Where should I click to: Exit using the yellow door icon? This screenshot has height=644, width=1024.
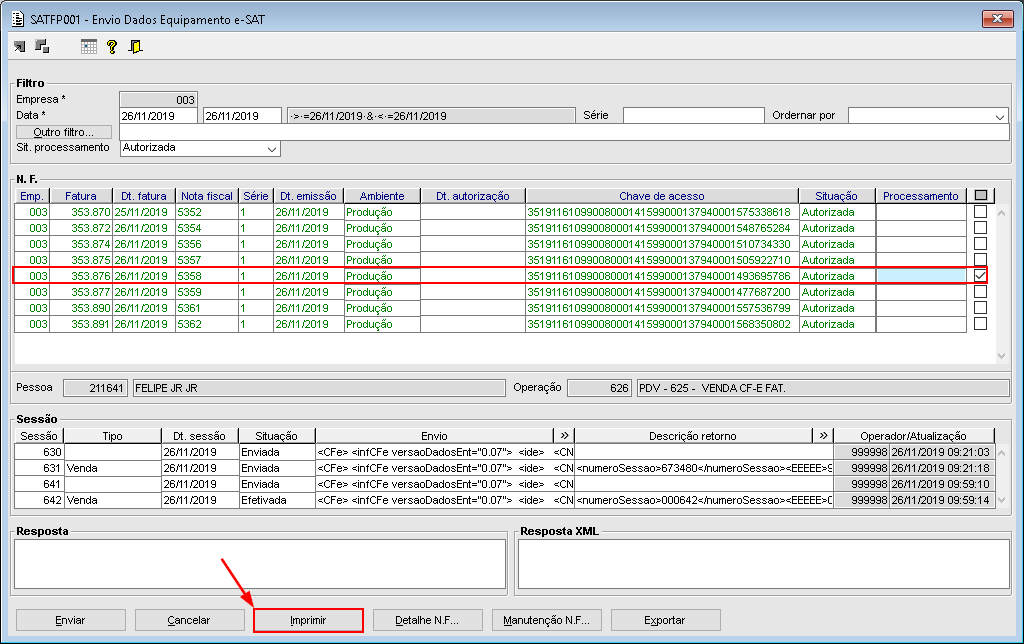click(x=135, y=46)
